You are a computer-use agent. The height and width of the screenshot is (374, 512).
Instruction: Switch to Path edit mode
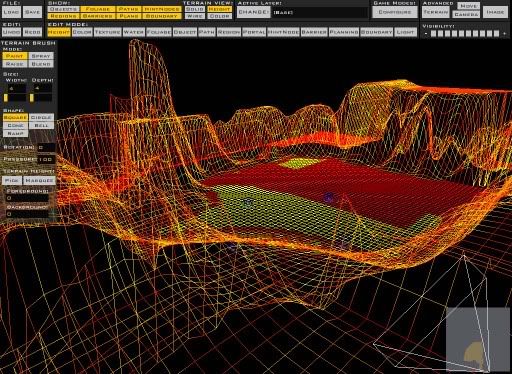tap(207, 32)
